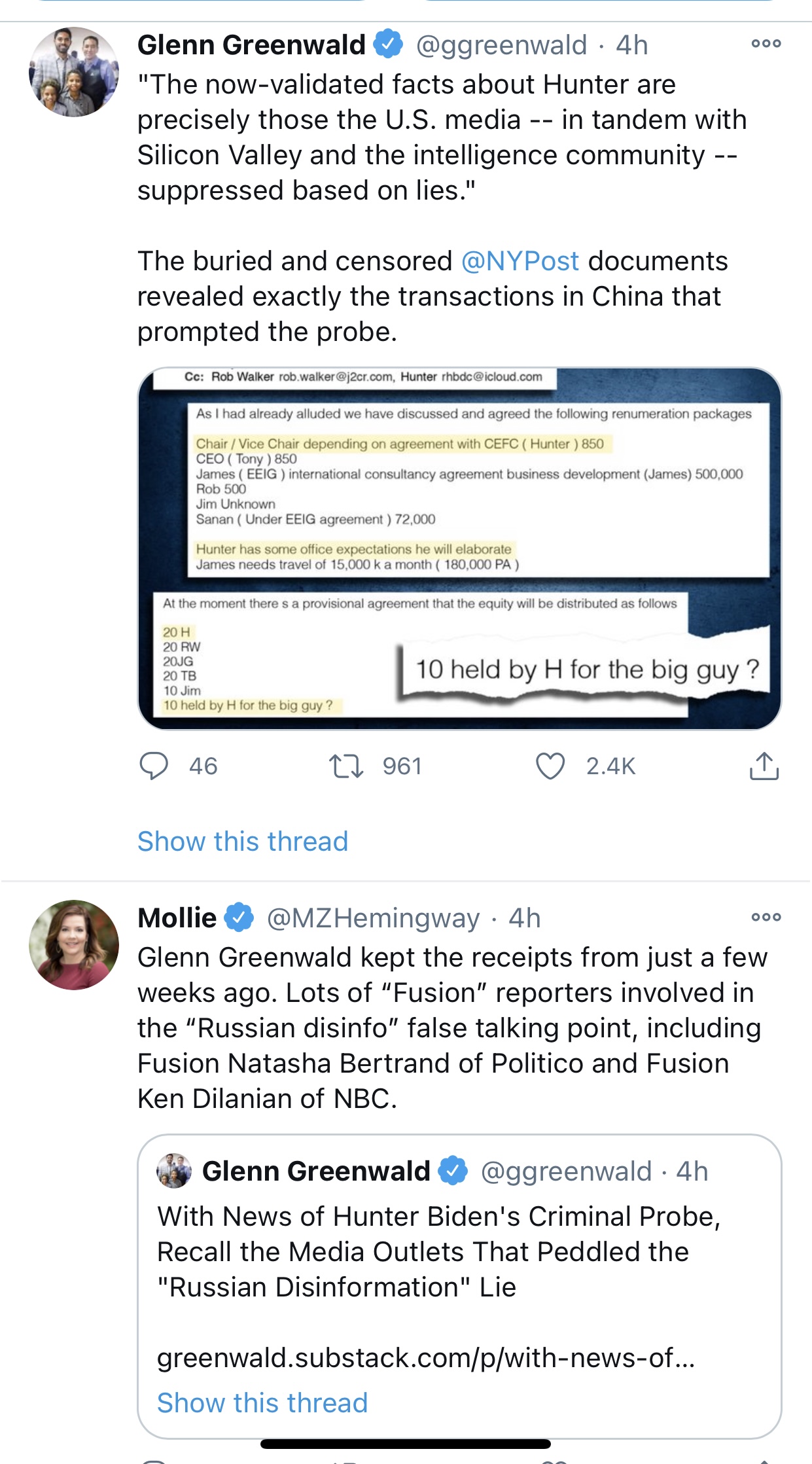Screen dimensions: 812x1464
Task: Open the quoted Glenn Greenwald tweet headline
Action: pyautogui.click(x=438, y=1251)
